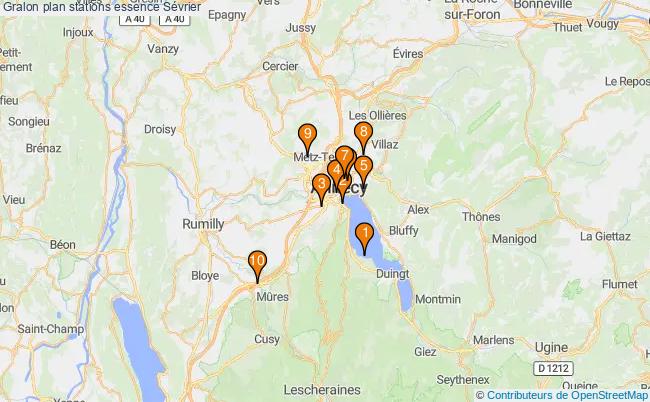Click the Flumet place label
Image resolution: width=650 pixels, height=402 pixels.
click(x=620, y=284)
